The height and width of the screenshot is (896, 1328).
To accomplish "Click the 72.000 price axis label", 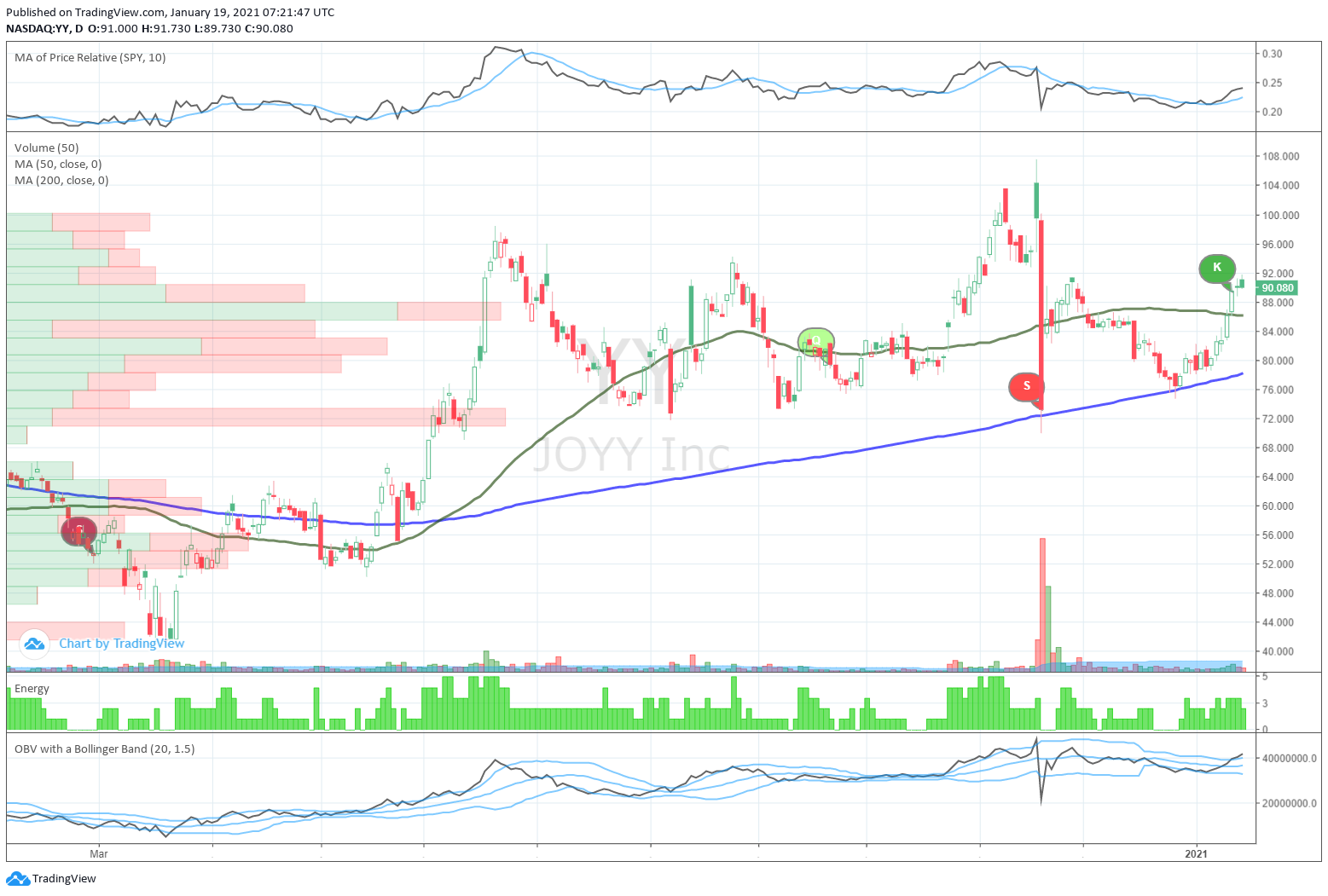I will (x=1279, y=419).
